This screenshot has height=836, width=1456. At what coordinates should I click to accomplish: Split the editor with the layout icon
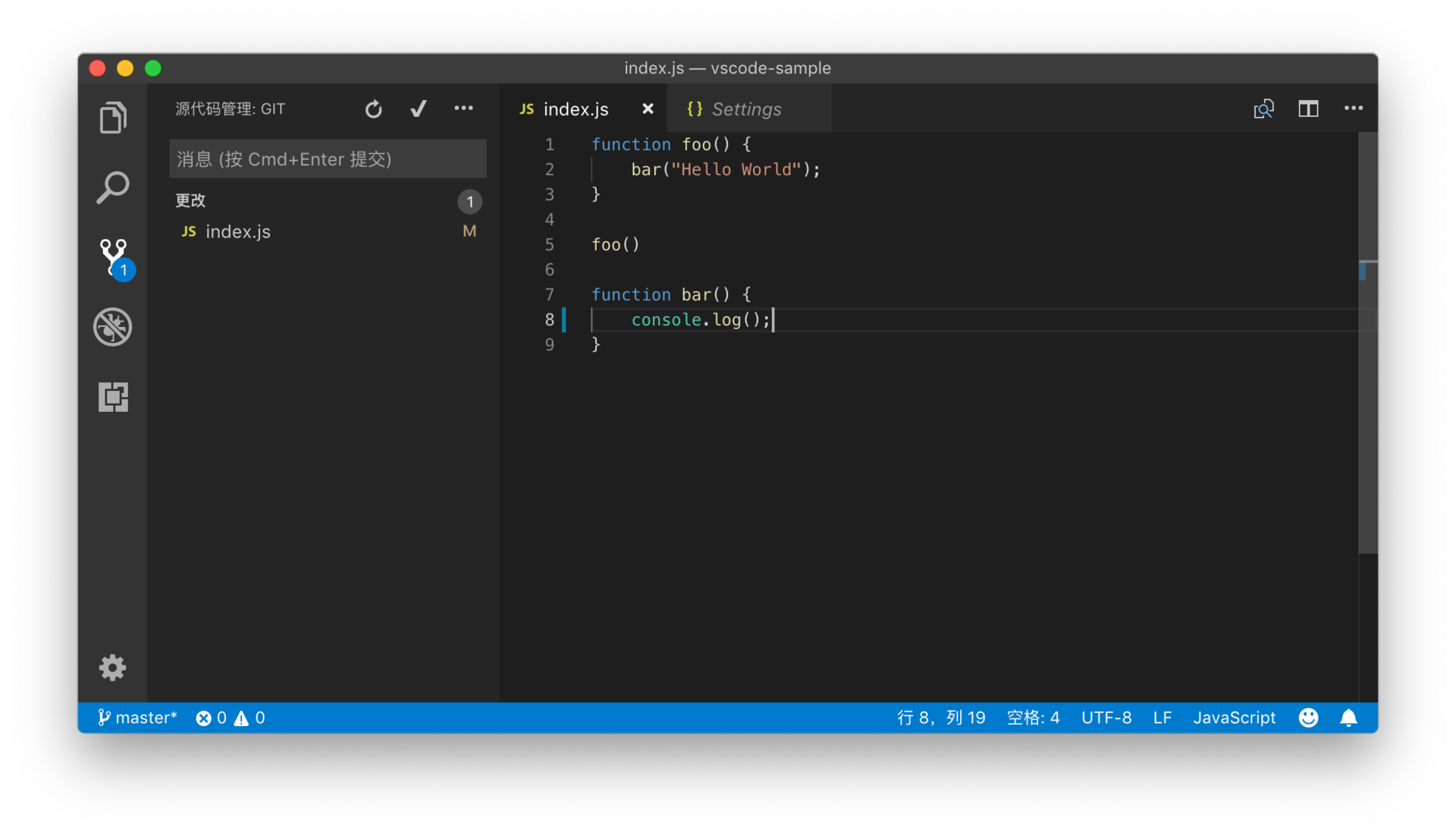coord(1308,108)
